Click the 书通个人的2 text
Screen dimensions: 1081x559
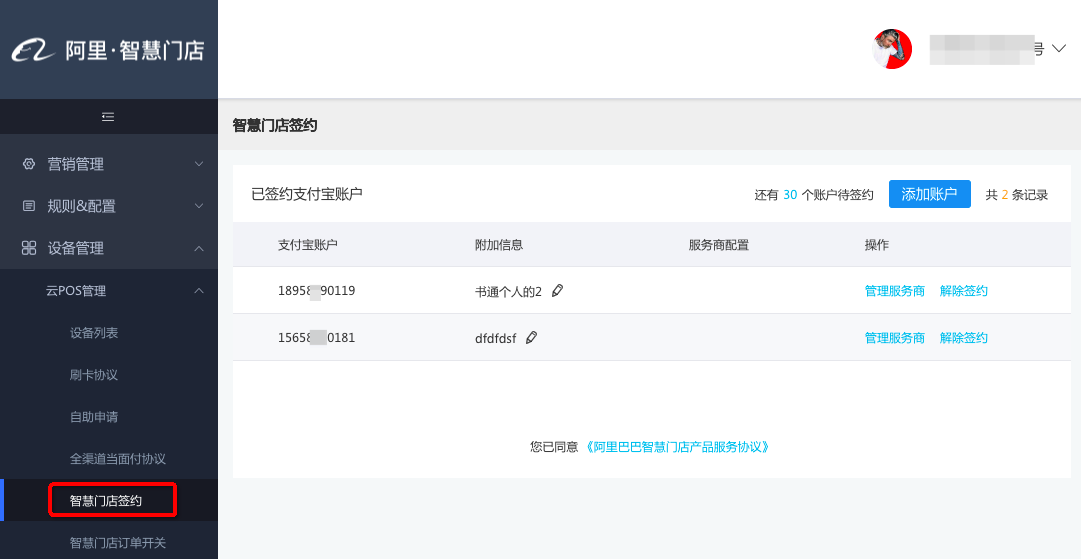(x=509, y=292)
